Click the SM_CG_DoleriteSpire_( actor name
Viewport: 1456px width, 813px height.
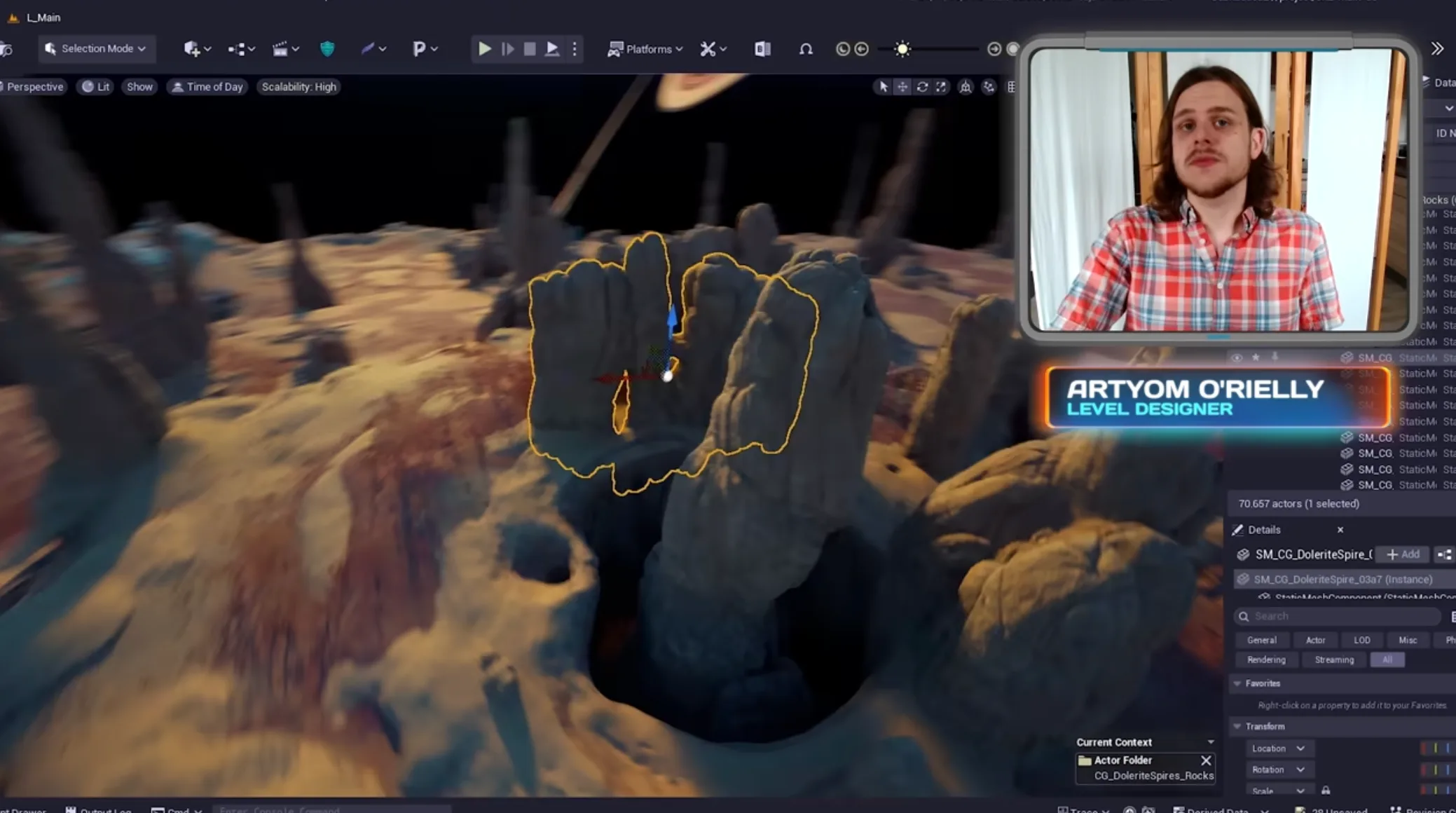pos(1313,554)
